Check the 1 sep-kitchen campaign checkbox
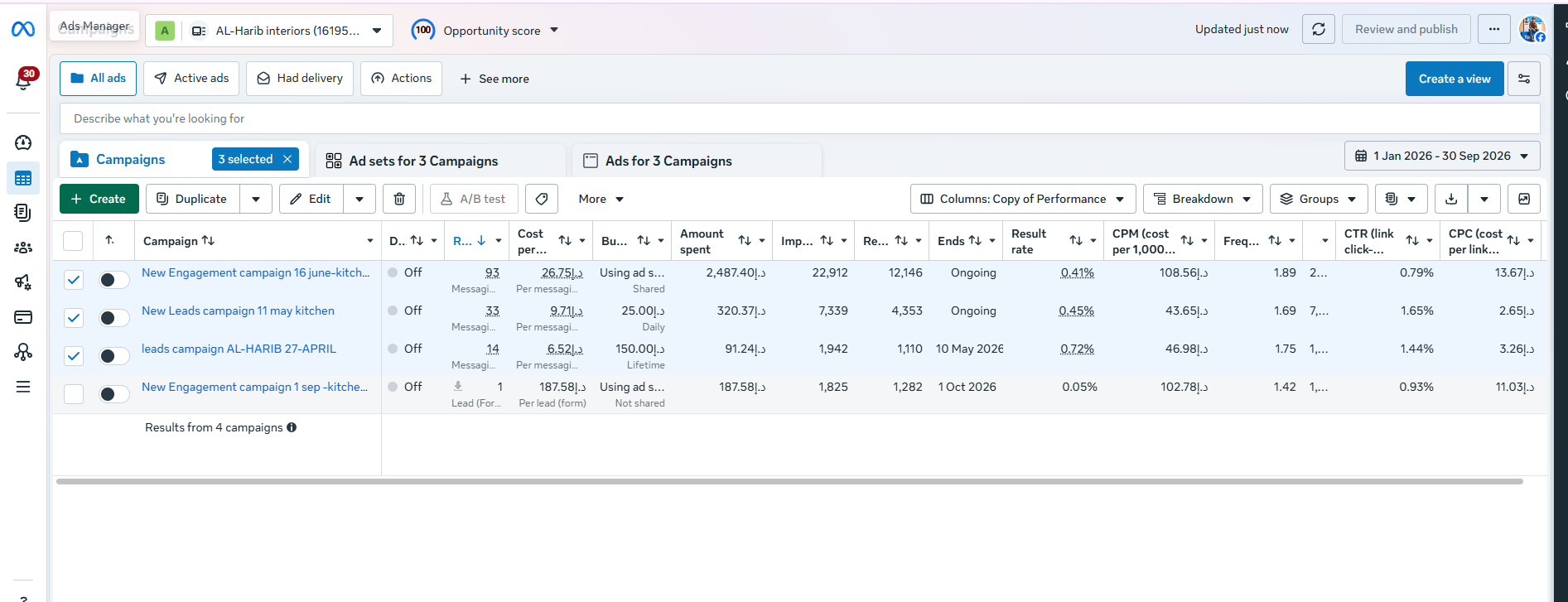The image size is (1568, 602). coord(74,394)
